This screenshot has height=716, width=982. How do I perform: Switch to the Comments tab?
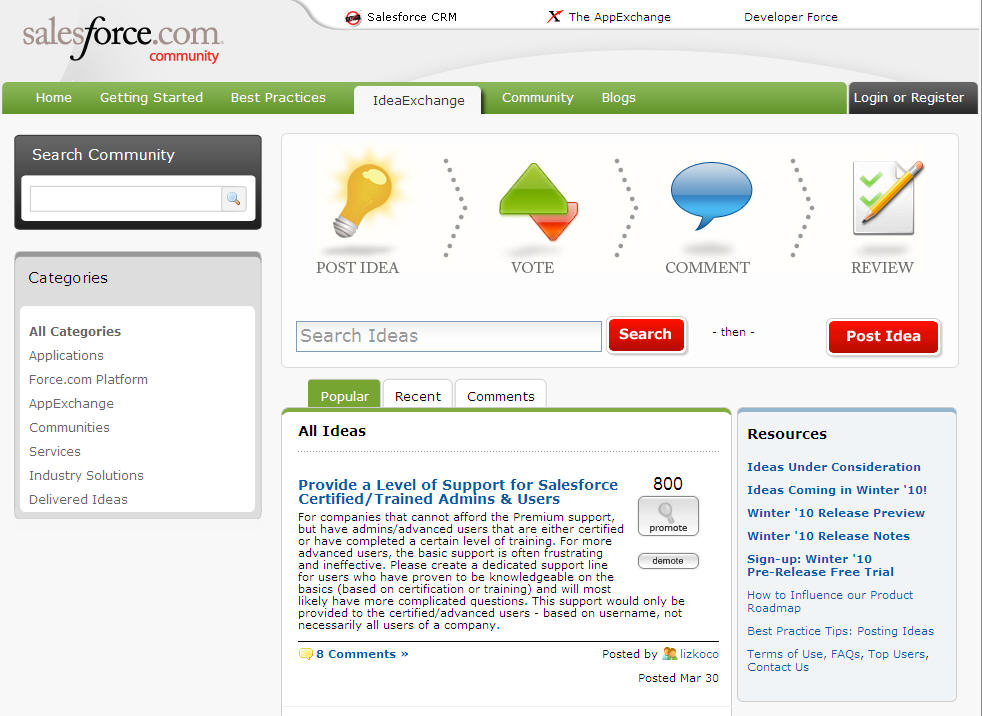pos(501,394)
